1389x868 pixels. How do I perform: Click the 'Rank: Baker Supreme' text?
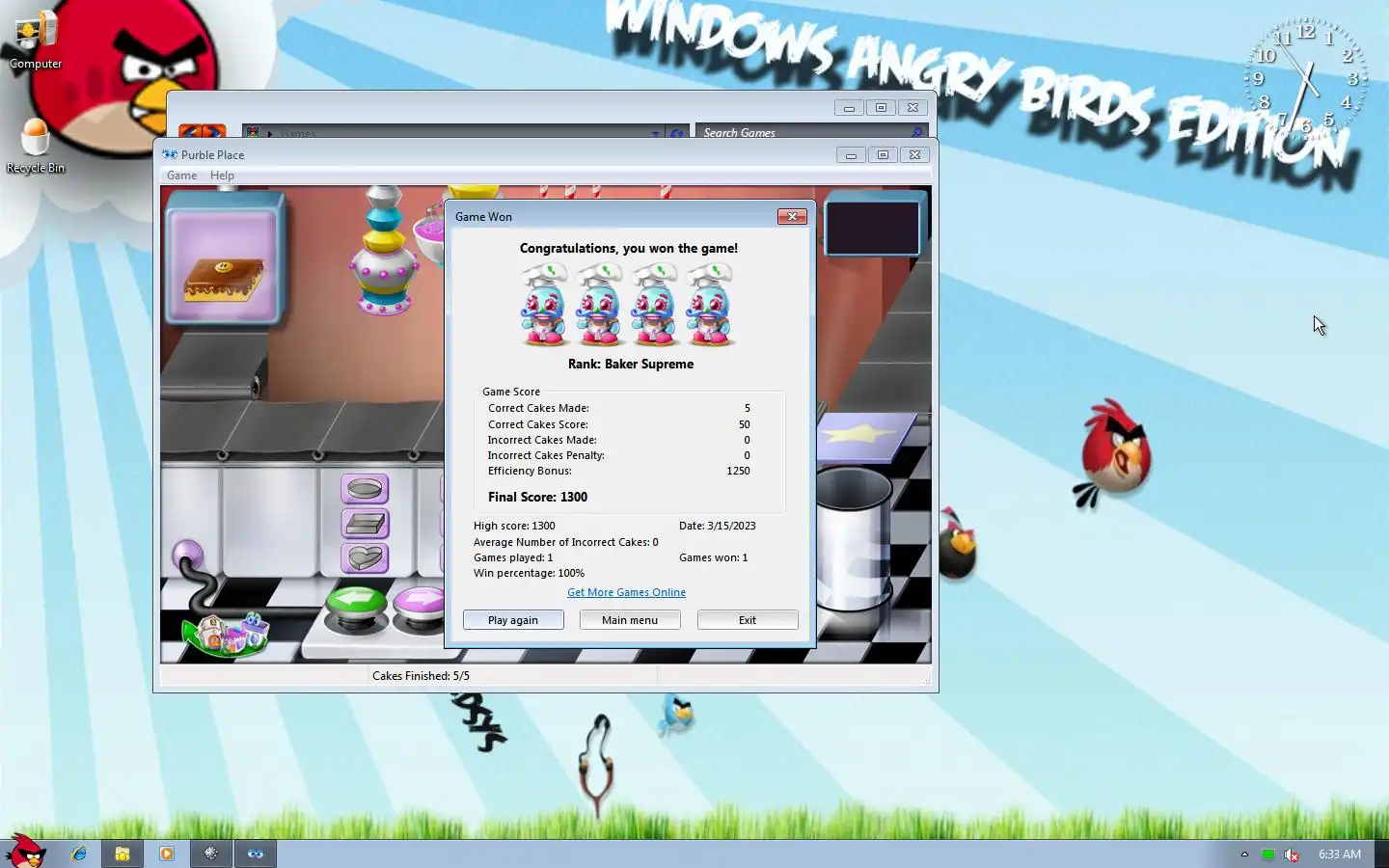click(631, 364)
